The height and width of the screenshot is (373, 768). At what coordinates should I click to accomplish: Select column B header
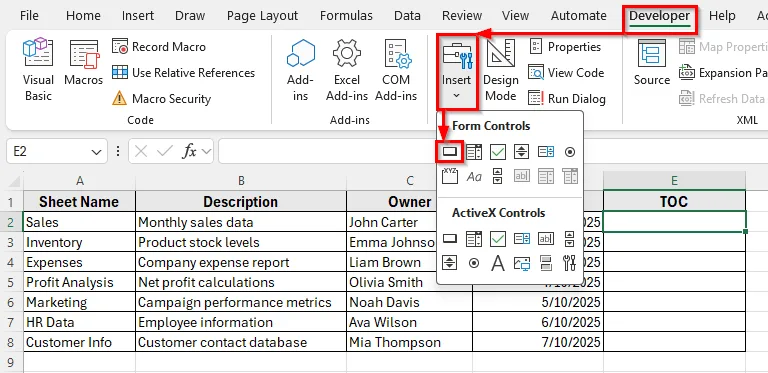point(241,181)
